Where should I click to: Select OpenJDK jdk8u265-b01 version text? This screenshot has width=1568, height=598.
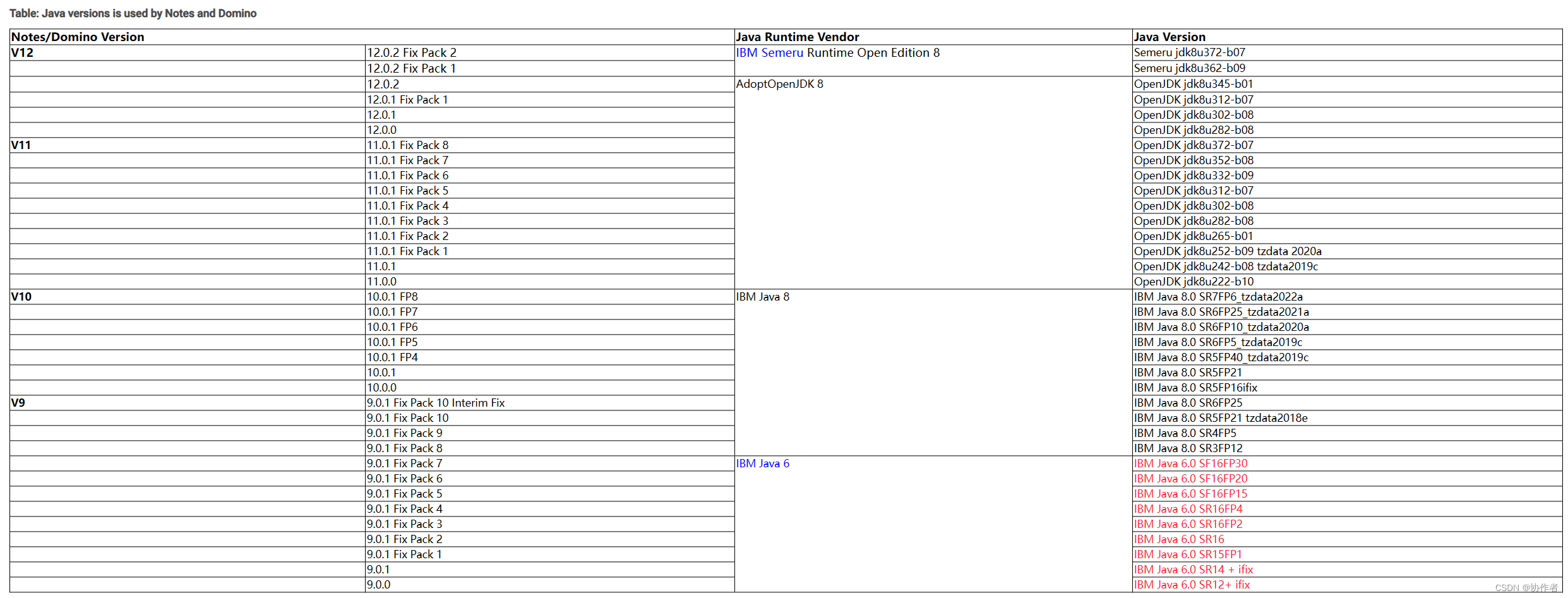(1194, 236)
